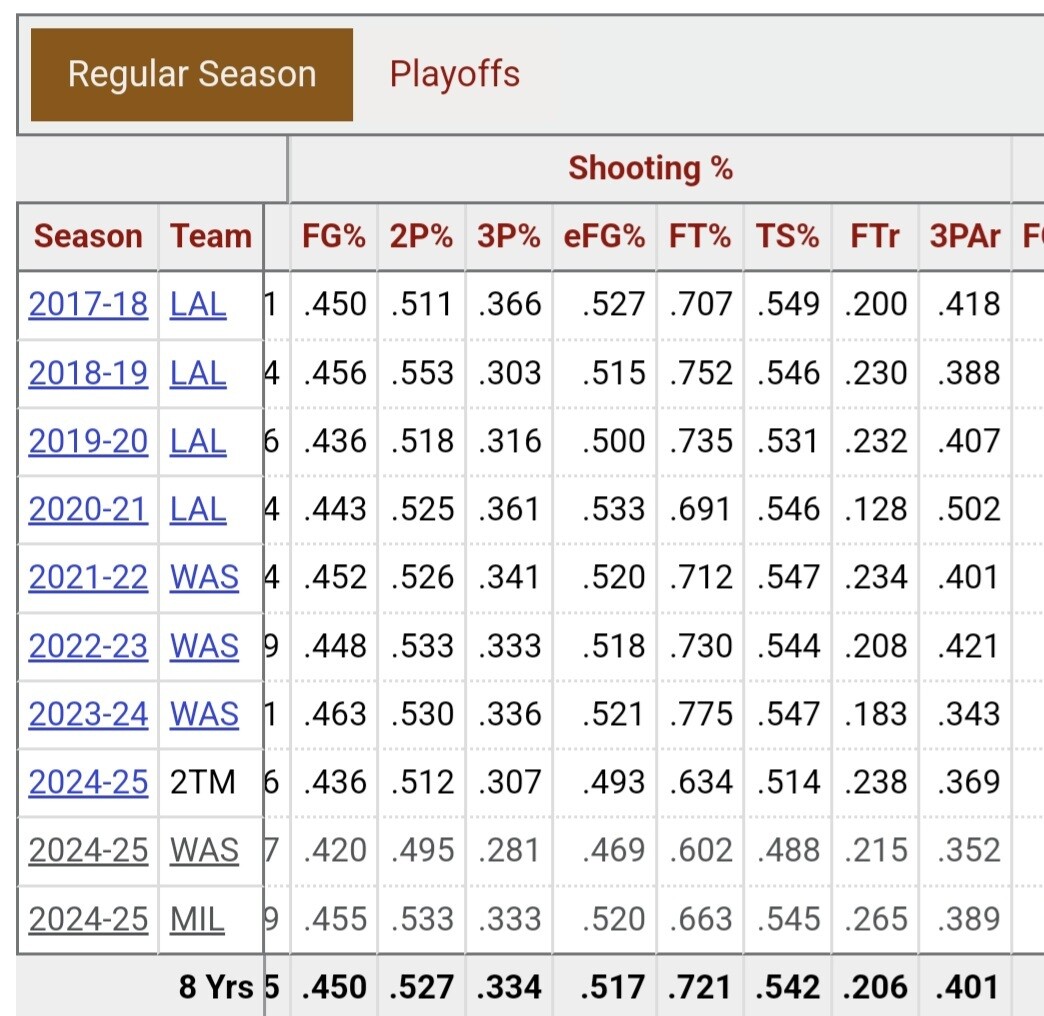Open the 2022-23 season link
Viewport: 1044px width, 1016px height.
(88, 646)
